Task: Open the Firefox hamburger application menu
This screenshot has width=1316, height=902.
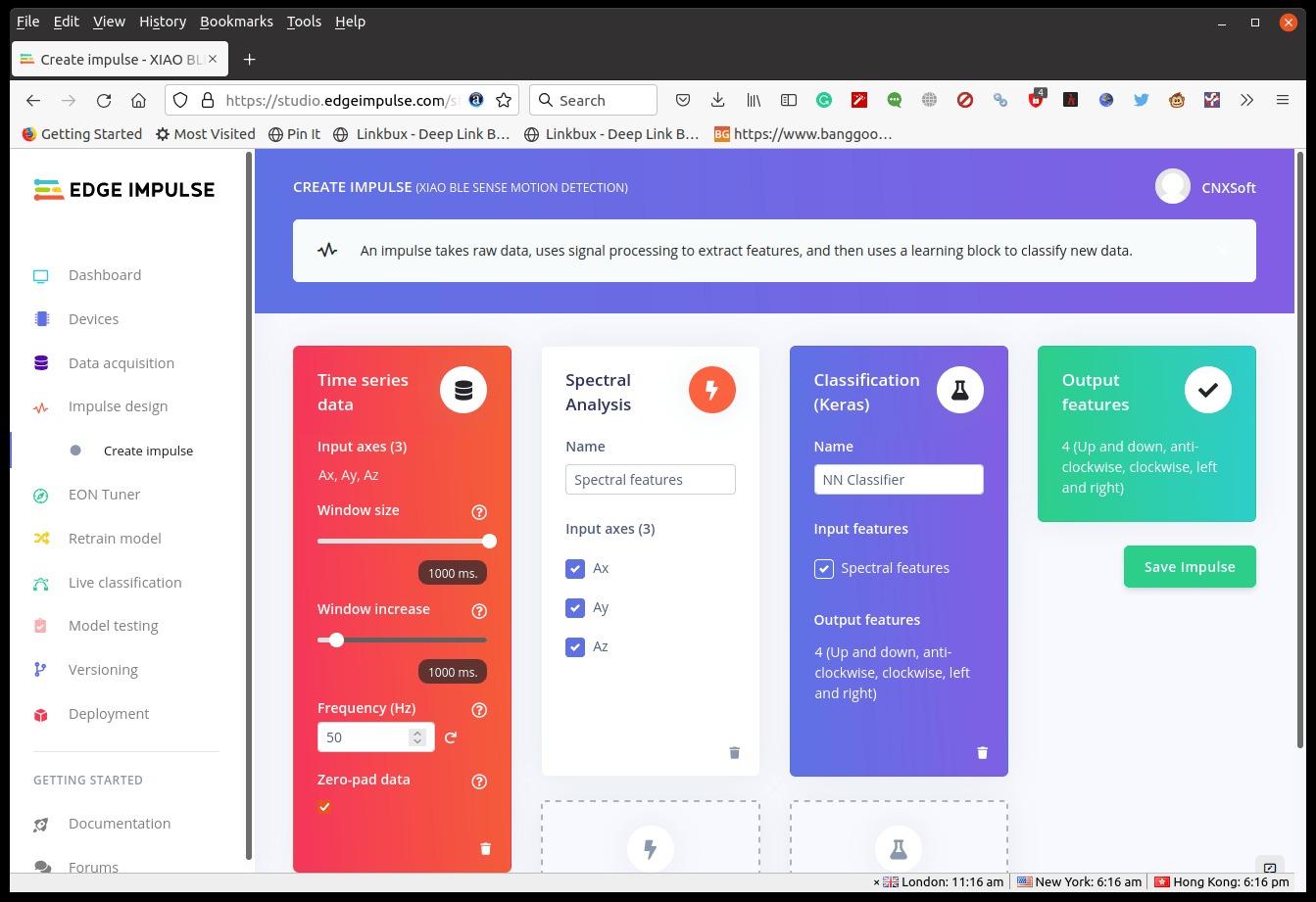Action: [1282, 100]
